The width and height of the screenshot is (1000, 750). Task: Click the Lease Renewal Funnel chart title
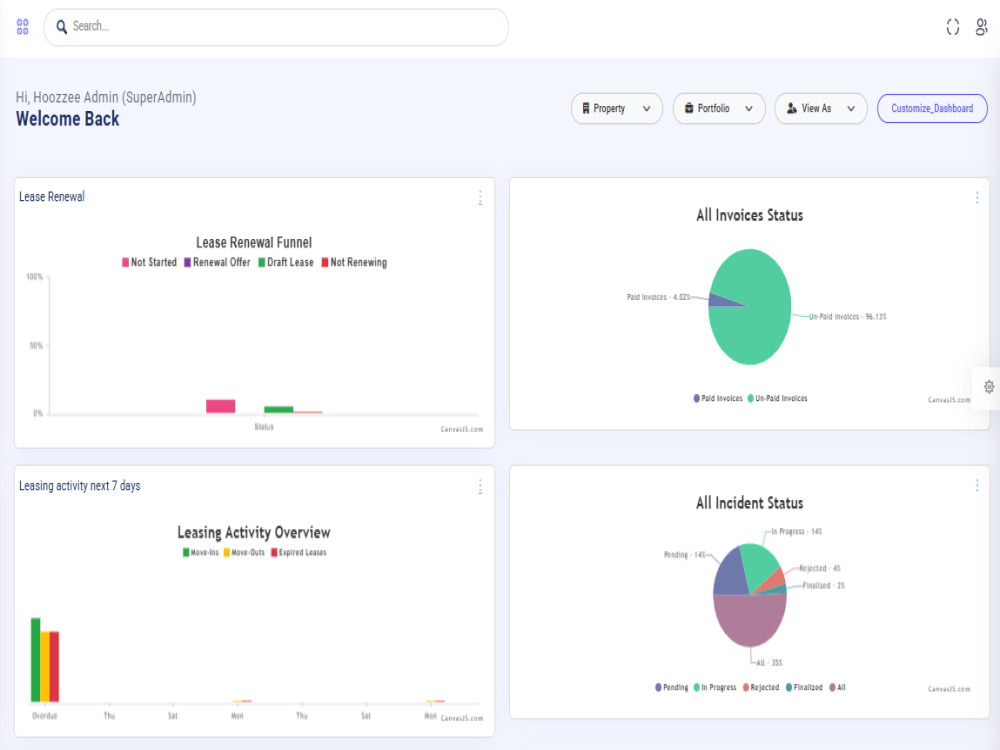[254, 242]
